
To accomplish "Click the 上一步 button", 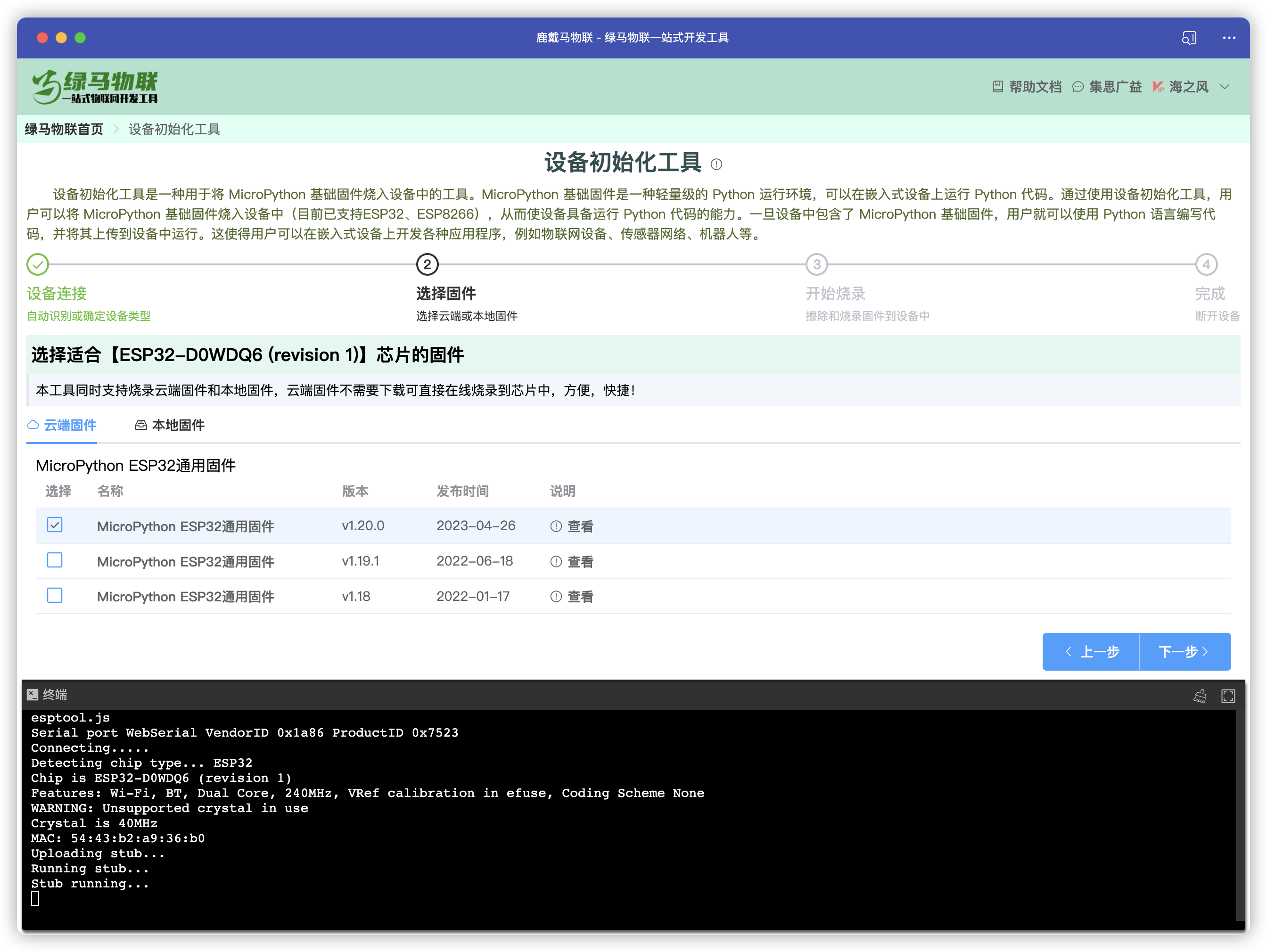I will pos(1091,651).
